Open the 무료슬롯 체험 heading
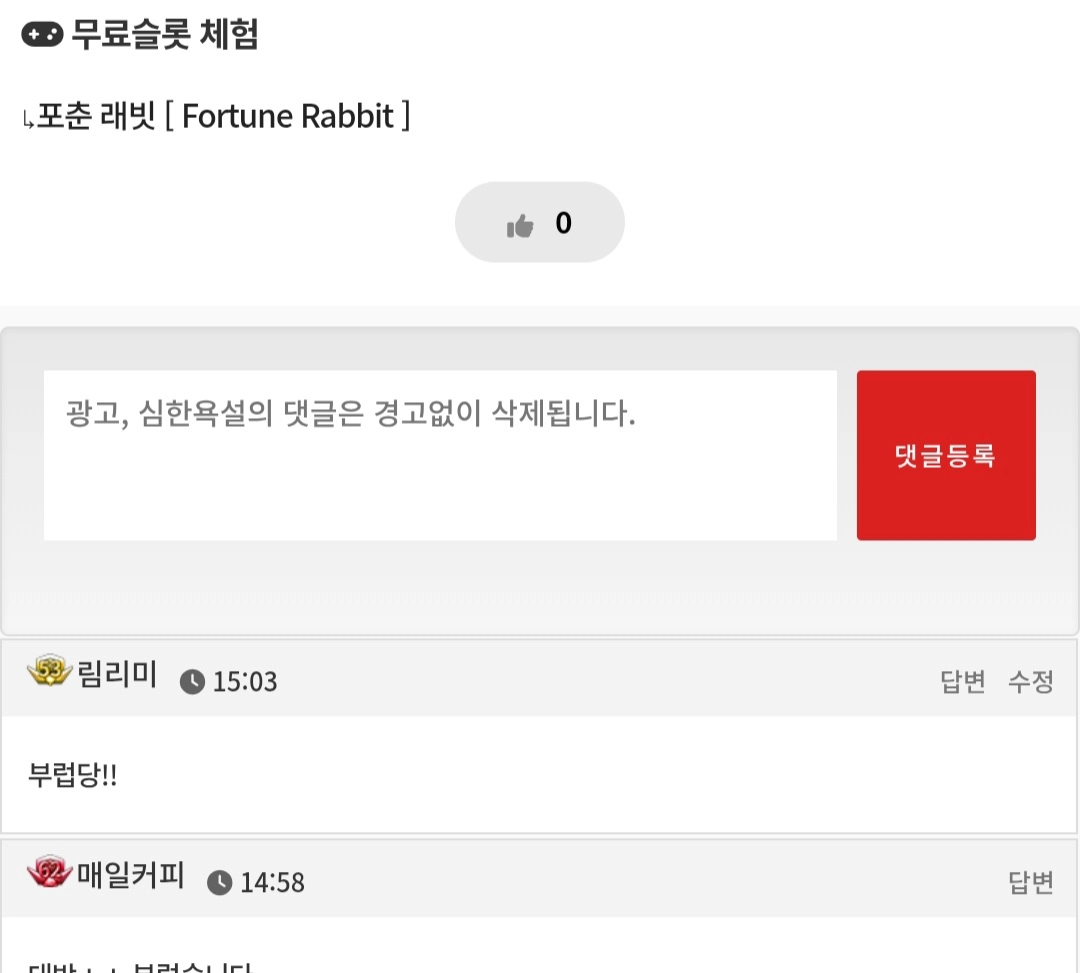1080x973 pixels. coord(165,35)
